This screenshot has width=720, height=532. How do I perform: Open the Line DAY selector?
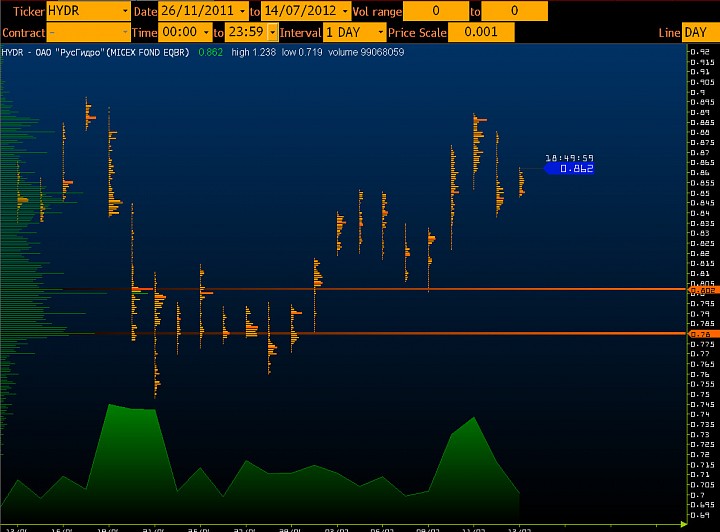(701, 33)
